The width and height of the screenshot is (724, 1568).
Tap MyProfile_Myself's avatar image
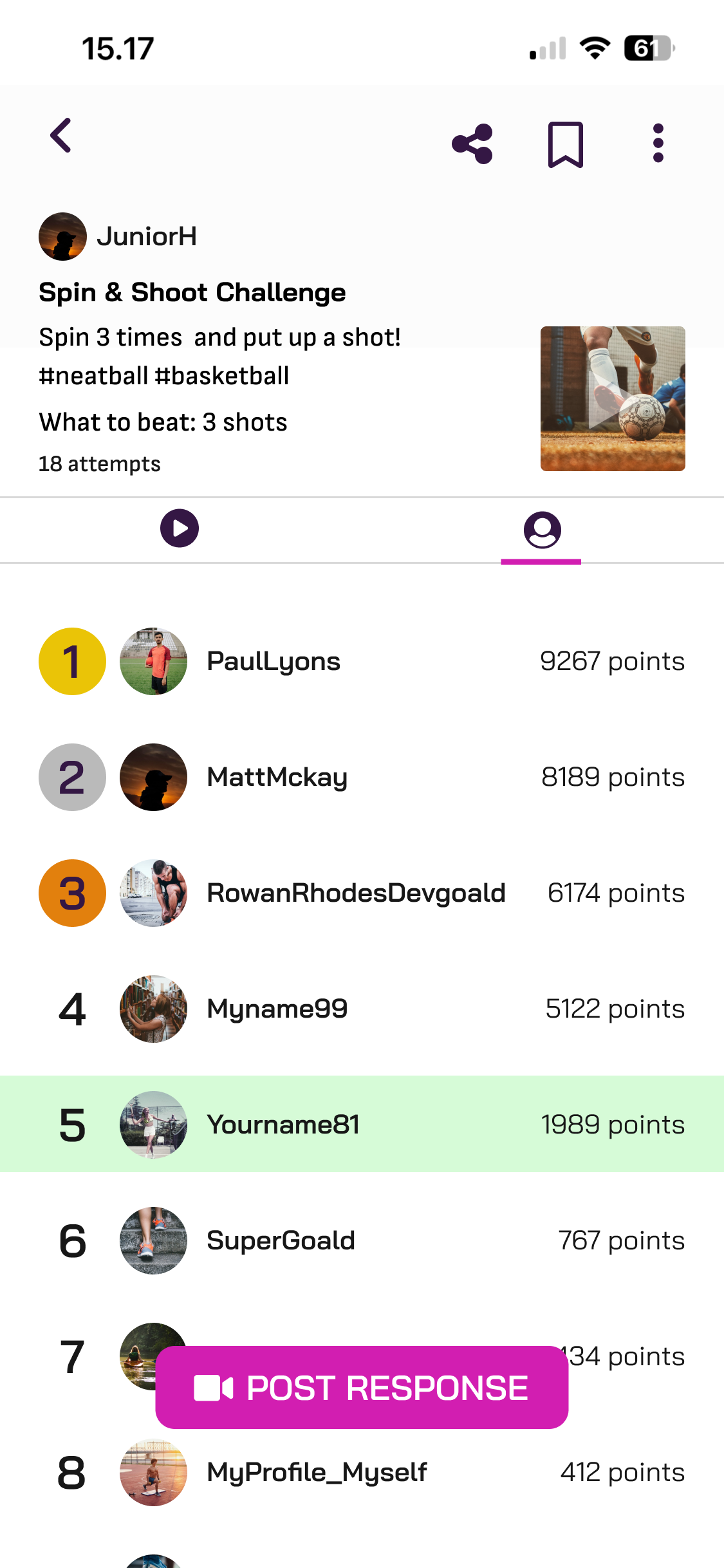pyautogui.click(x=153, y=1473)
